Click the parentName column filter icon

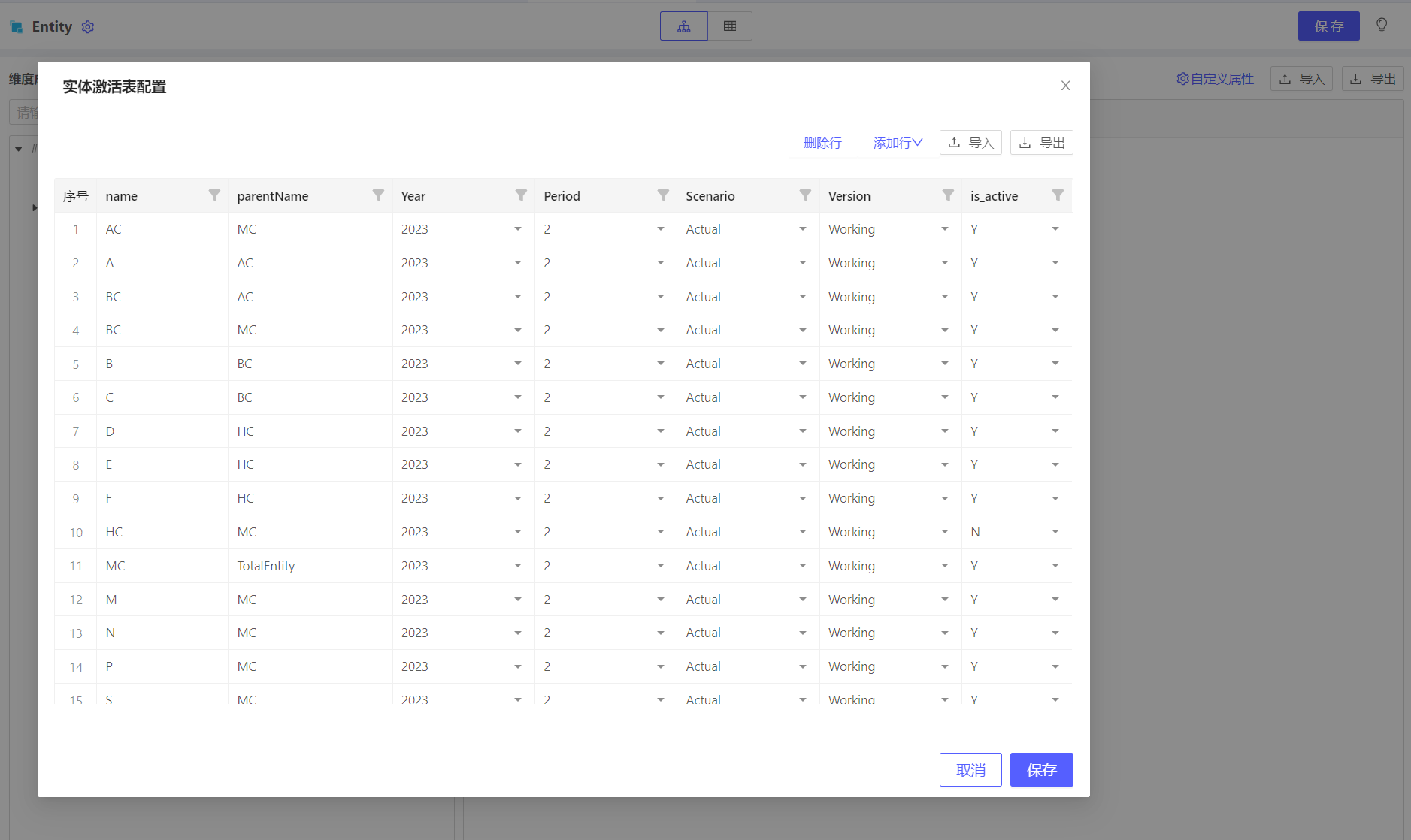tap(378, 195)
